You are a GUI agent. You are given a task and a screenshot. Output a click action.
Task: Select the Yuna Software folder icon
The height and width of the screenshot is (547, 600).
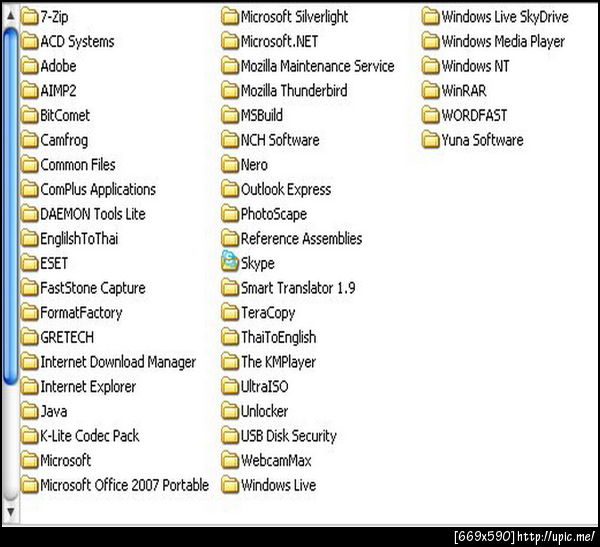(430, 140)
